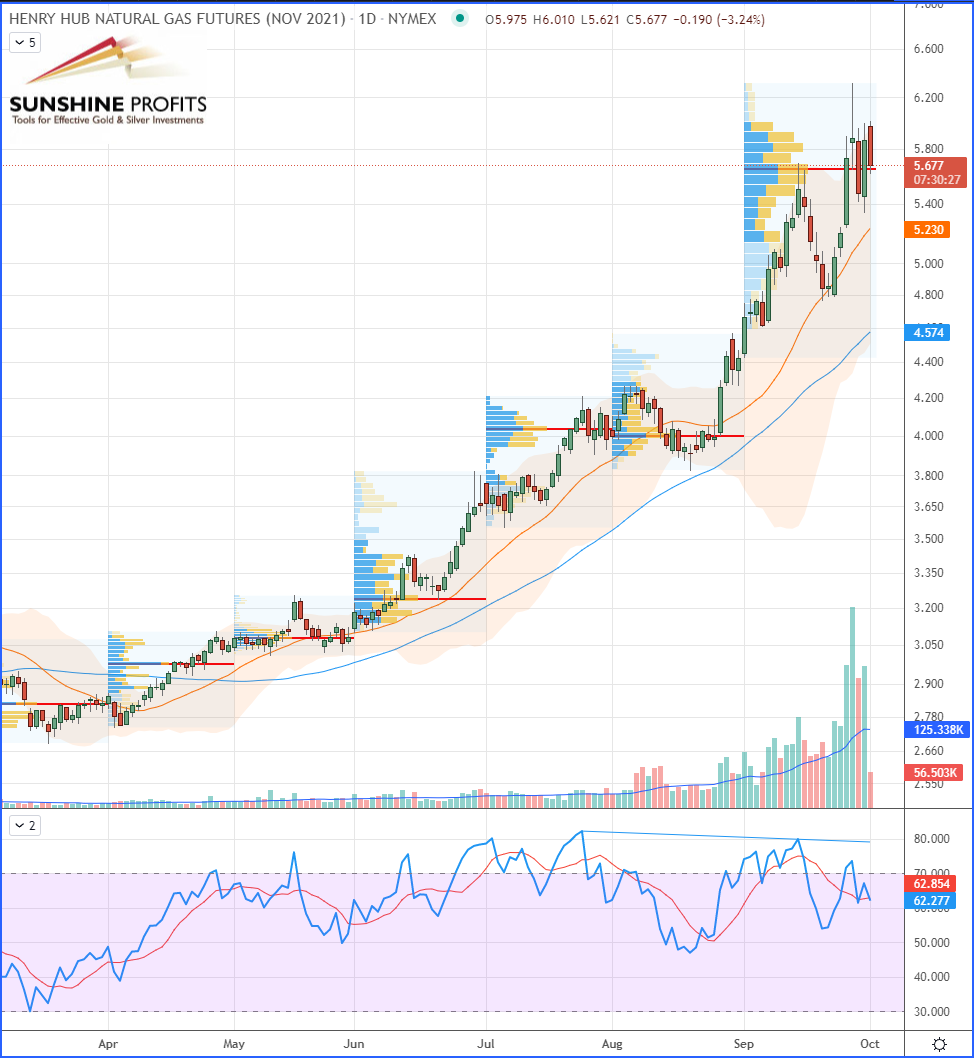This screenshot has height=1058, width=974.
Task: Click the red 62.854 RSI label
Action: (x=930, y=884)
